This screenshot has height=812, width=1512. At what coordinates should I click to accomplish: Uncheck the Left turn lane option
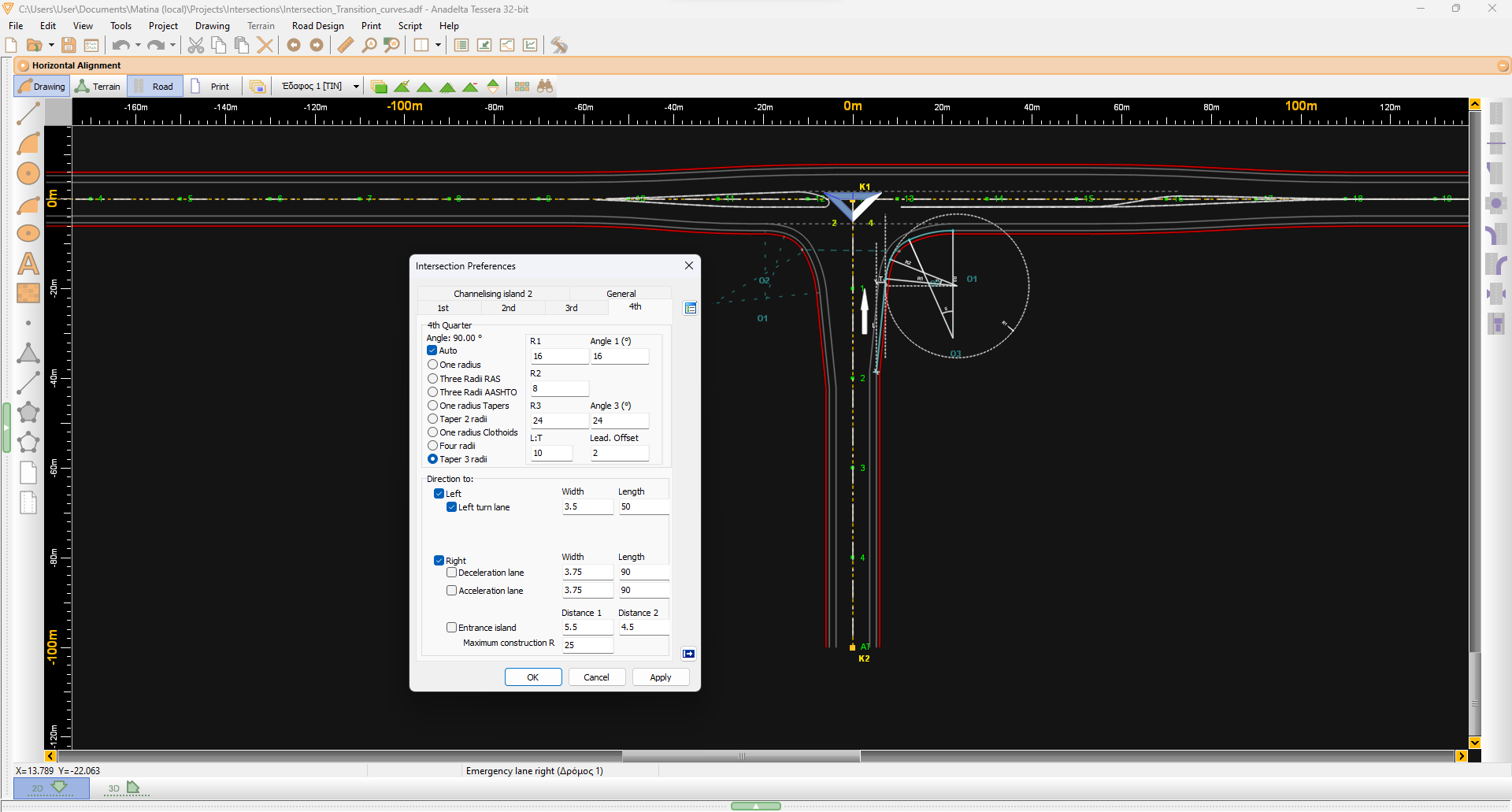pos(451,507)
